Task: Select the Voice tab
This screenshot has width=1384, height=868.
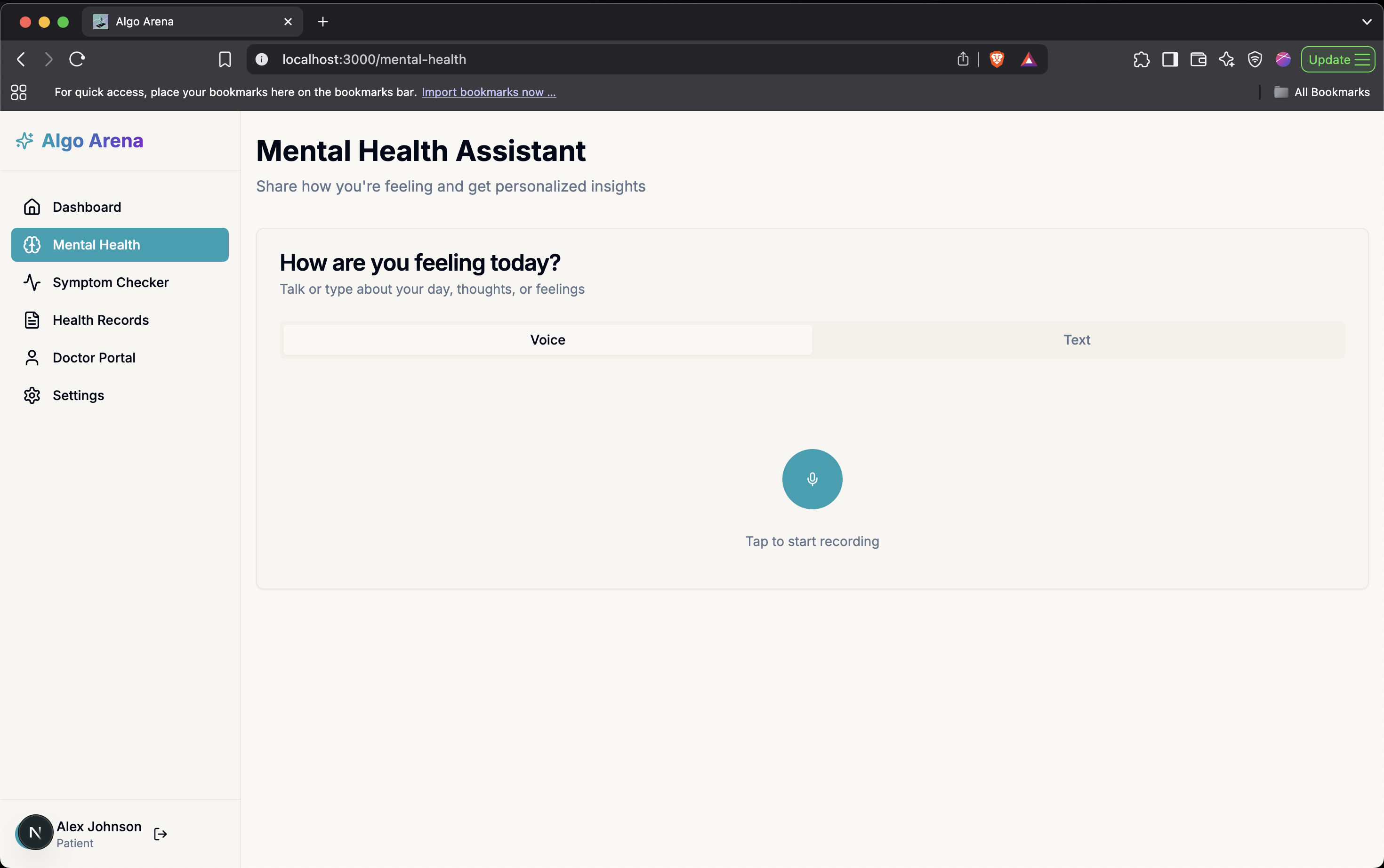Action: (547, 339)
